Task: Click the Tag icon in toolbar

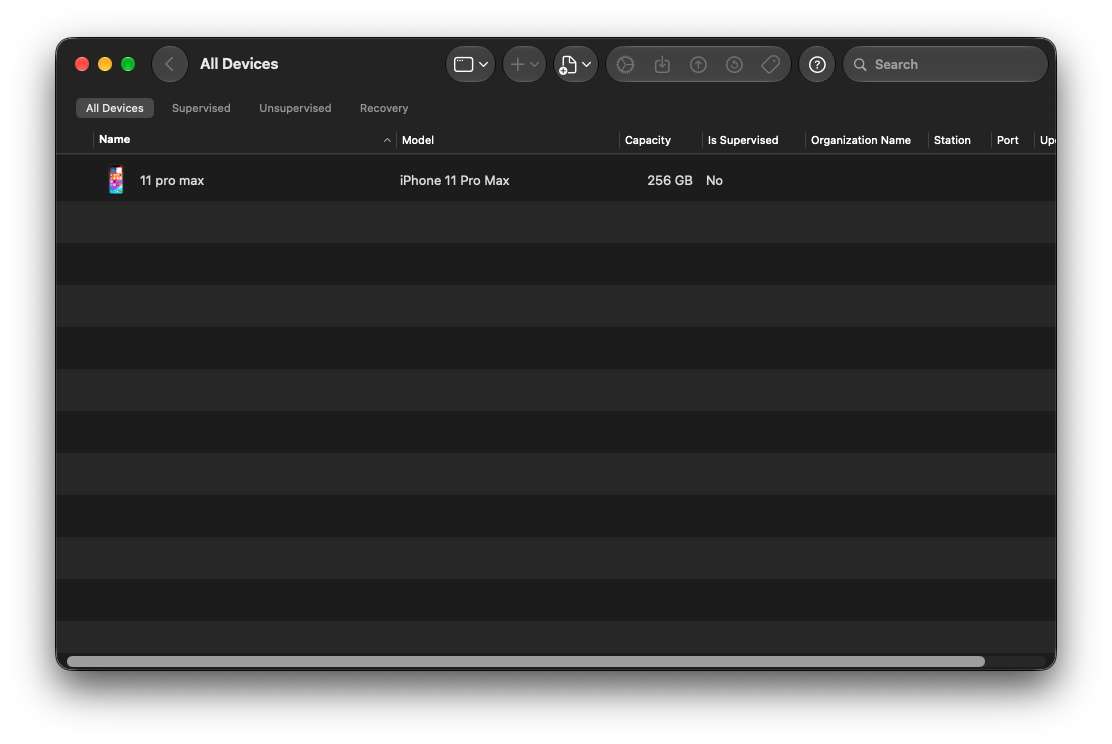Action: 771,65
